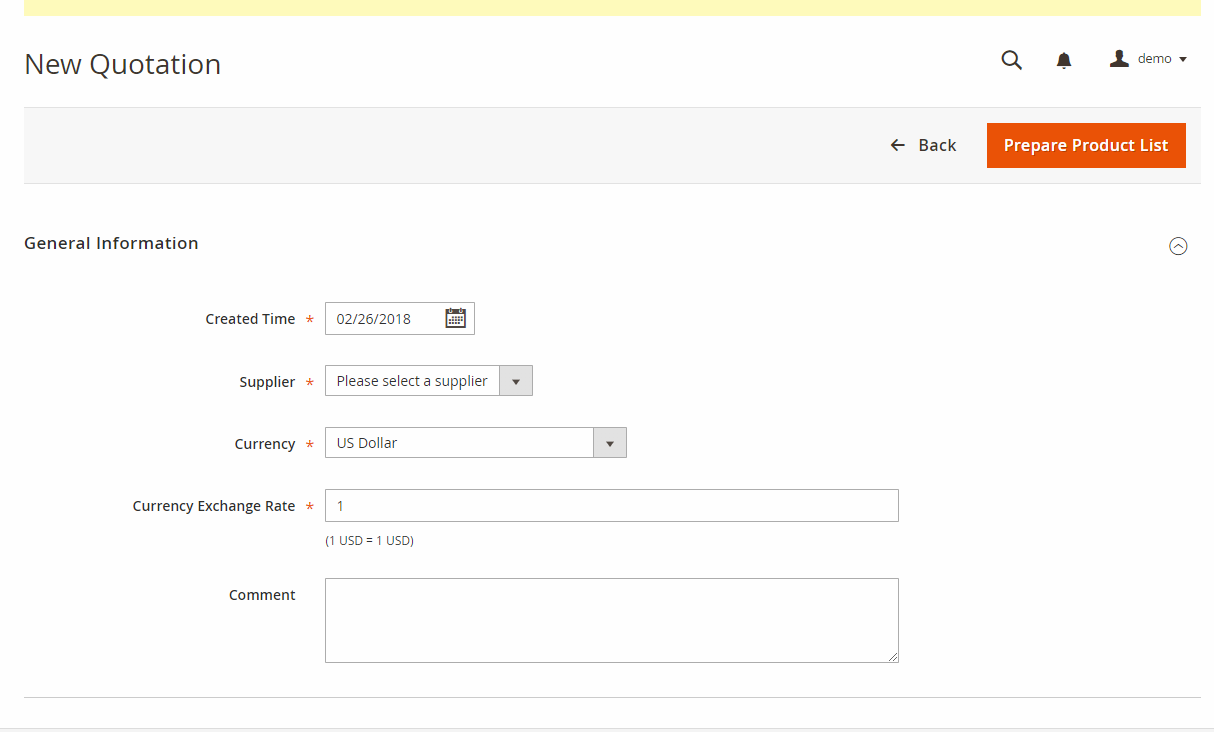The height and width of the screenshot is (732, 1214).
Task: Focus the Created Time date field
Action: click(x=400, y=319)
